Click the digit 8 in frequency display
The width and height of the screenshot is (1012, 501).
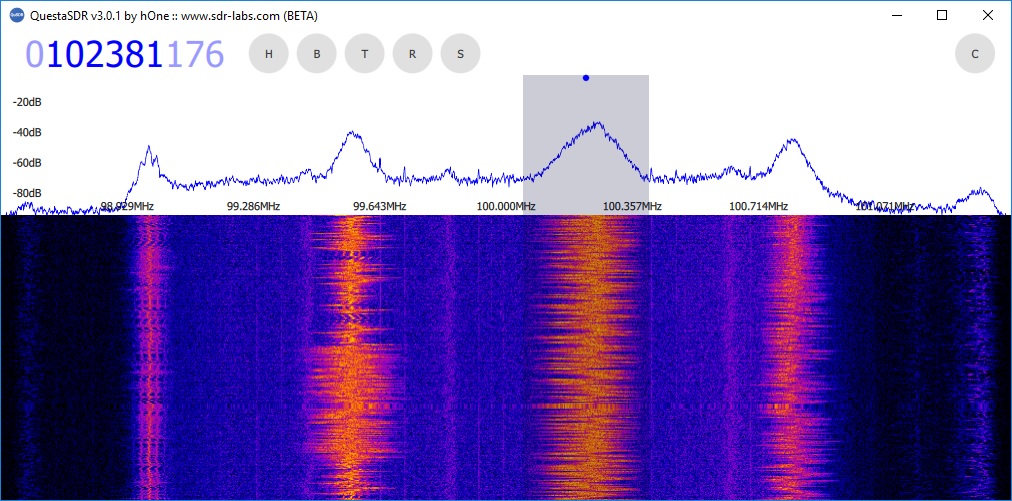pos(136,55)
